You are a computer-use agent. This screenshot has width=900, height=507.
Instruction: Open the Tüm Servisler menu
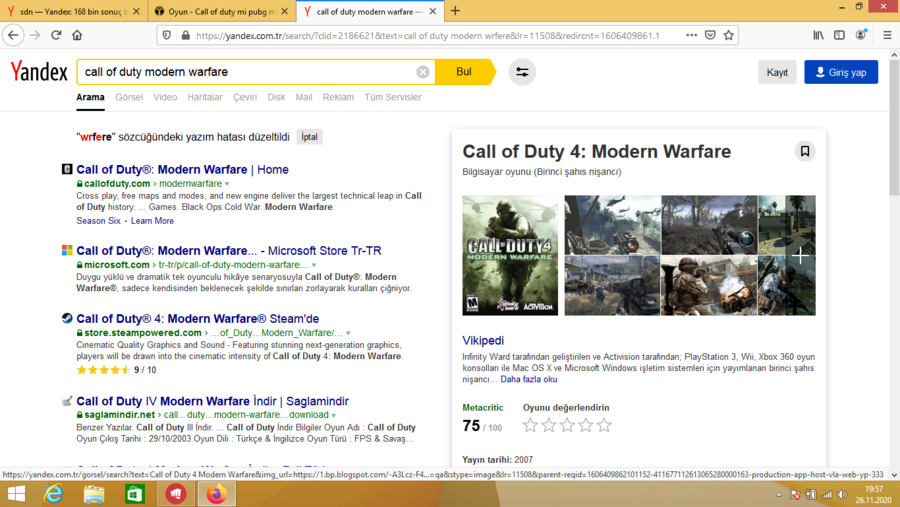pyautogui.click(x=393, y=97)
